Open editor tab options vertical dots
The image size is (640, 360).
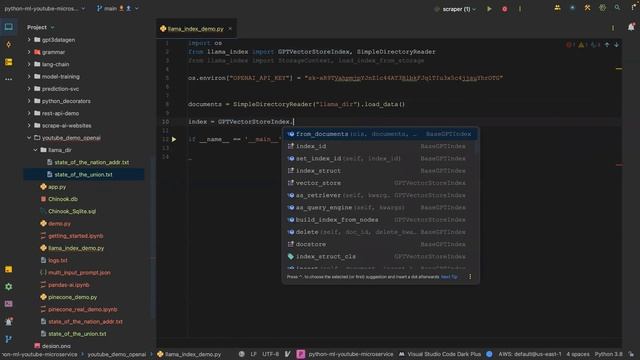click(x=613, y=28)
